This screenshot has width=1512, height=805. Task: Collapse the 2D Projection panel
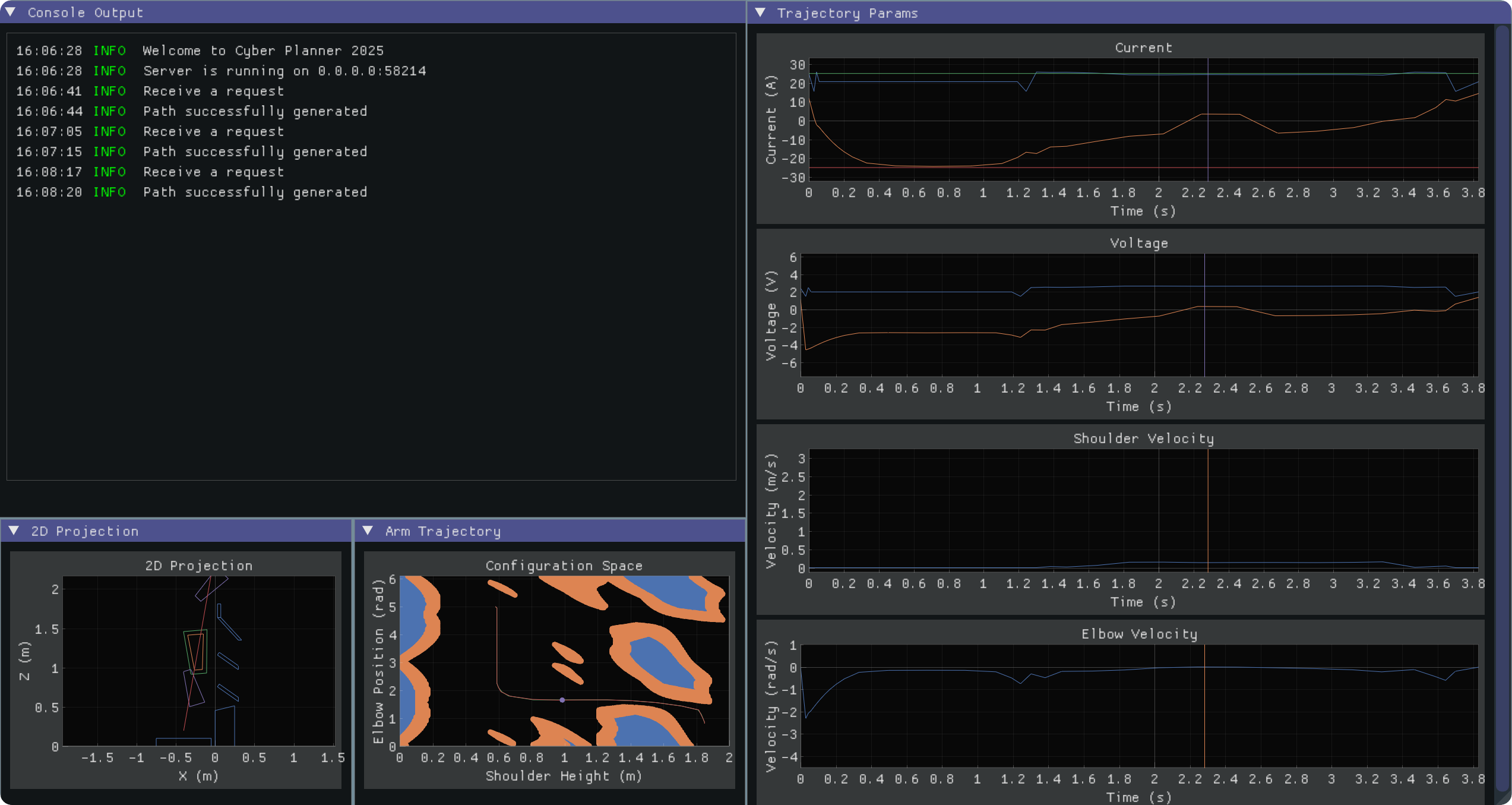[14, 531]
